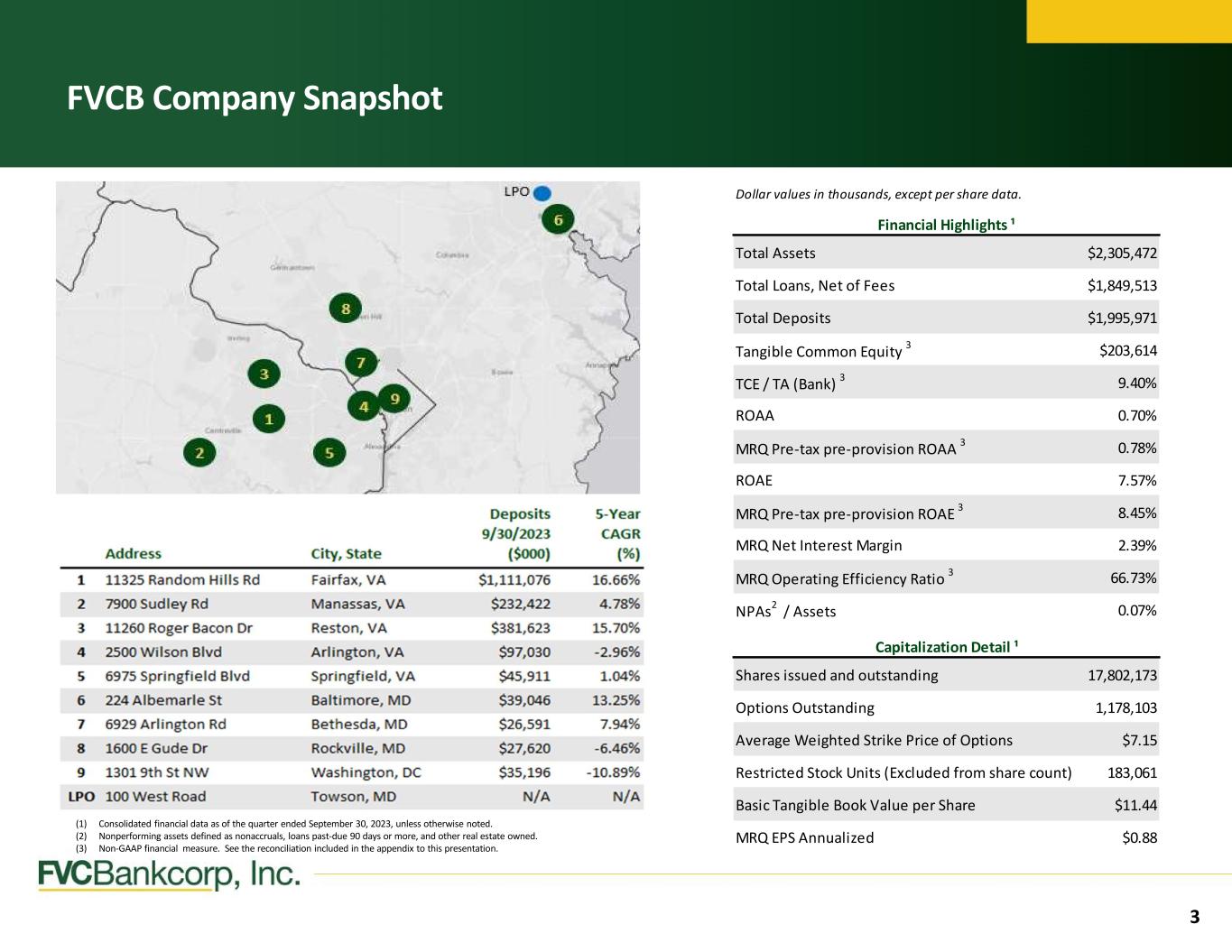This screenshot has width=1232, height=952.
Task: Click map marker number 4
Action: [x=364, y=407]
